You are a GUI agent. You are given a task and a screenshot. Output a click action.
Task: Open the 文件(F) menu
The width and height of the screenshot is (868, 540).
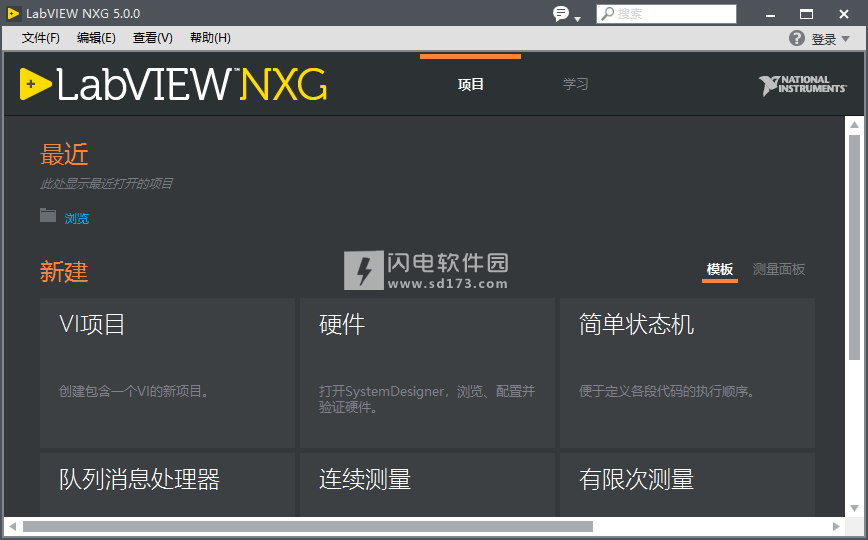coord(40,38)
